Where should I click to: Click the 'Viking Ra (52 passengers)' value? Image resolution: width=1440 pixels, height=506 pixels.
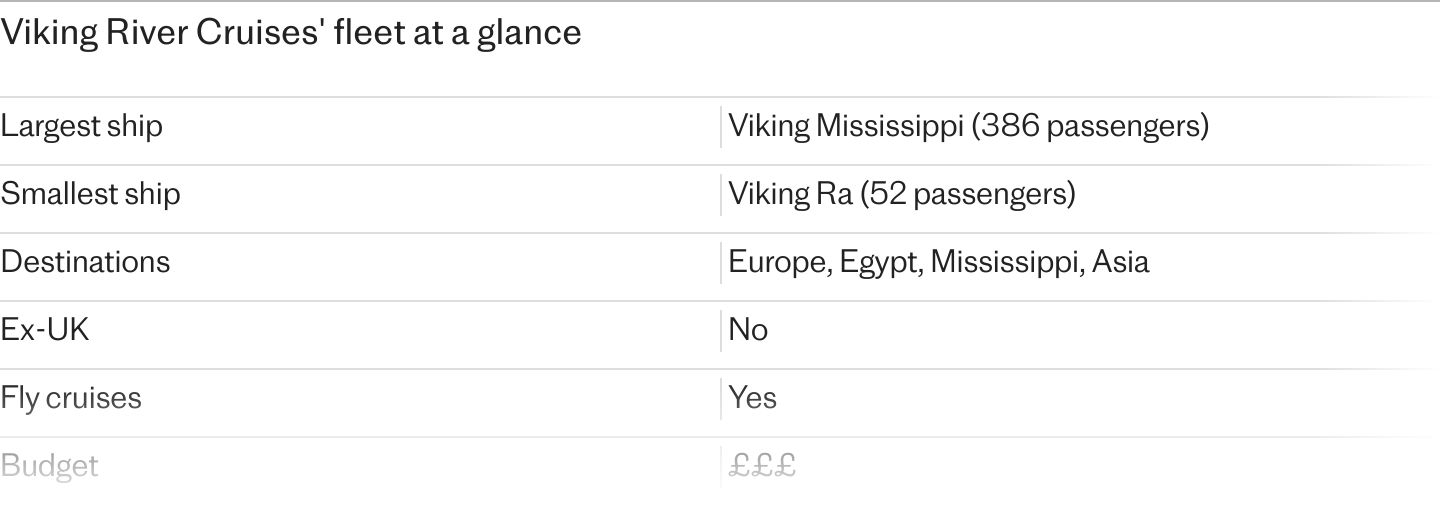pyautogui.click(x=901, y=194)
